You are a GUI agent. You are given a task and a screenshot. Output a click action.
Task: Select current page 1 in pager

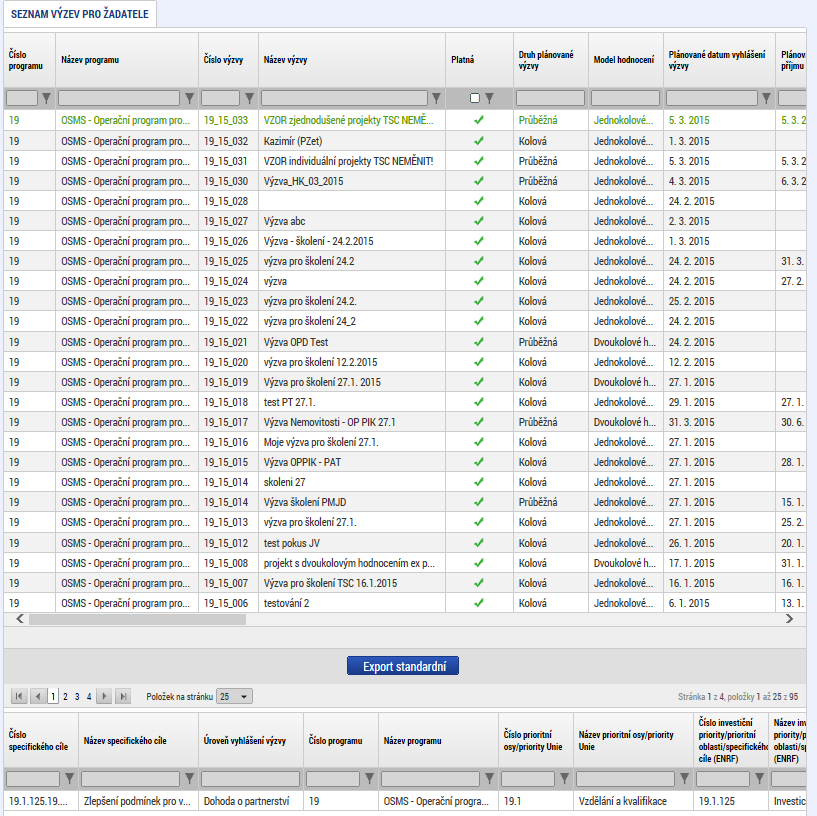coord(53,696)
